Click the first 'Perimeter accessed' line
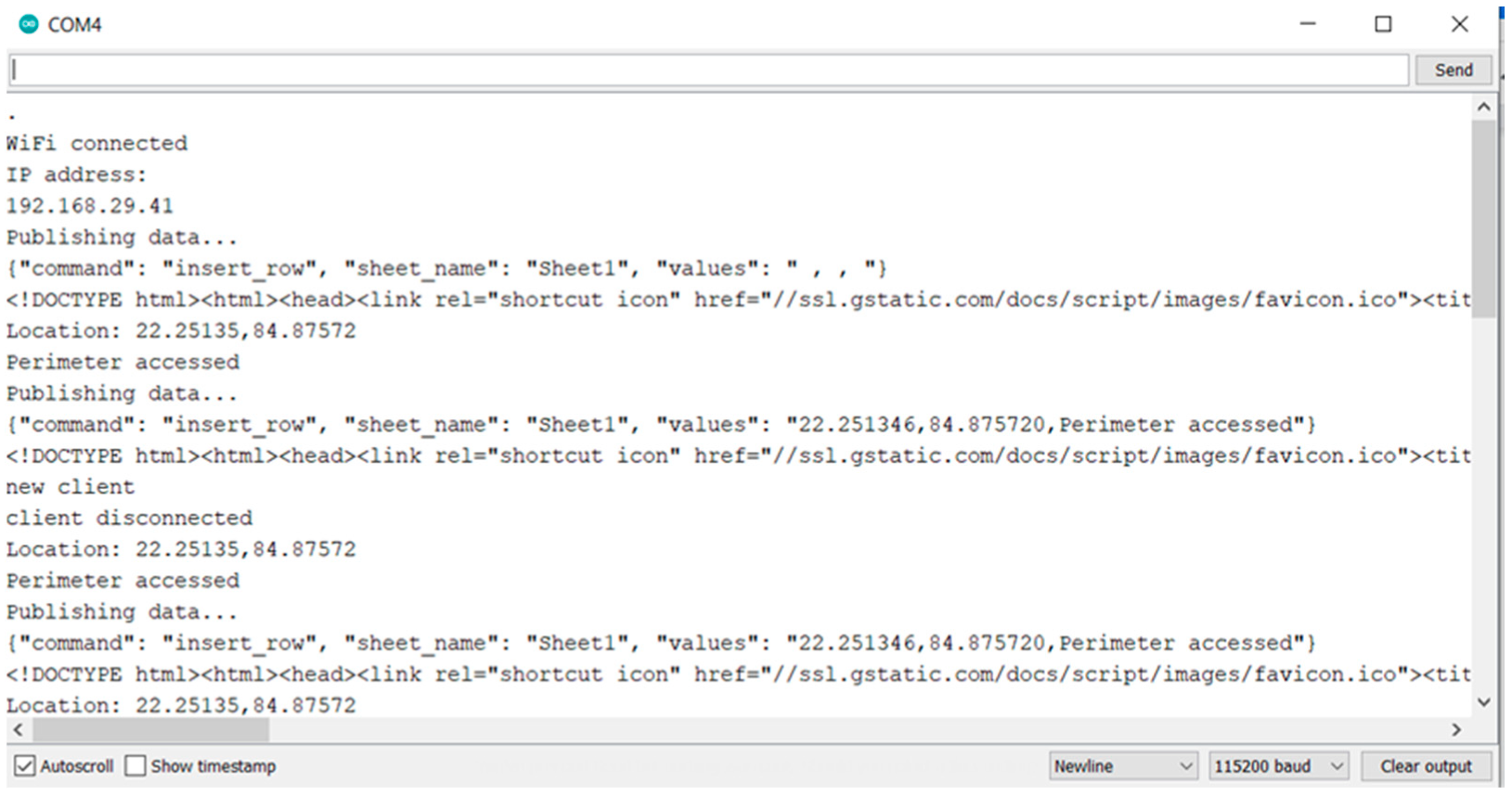The width and height of the screenshot is (1512, 795). point(123,362)
